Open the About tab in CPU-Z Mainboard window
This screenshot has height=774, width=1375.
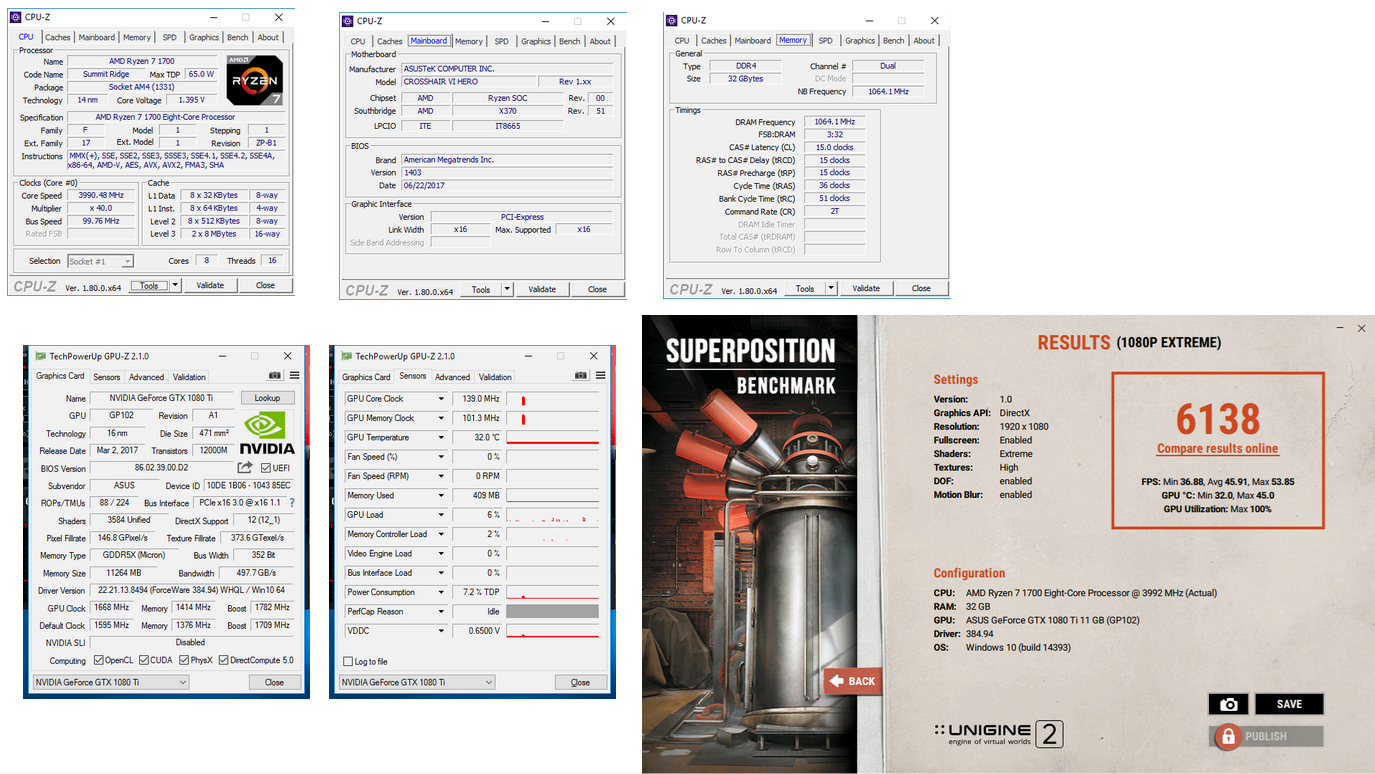pyautogui.click(x=600, y=41)
